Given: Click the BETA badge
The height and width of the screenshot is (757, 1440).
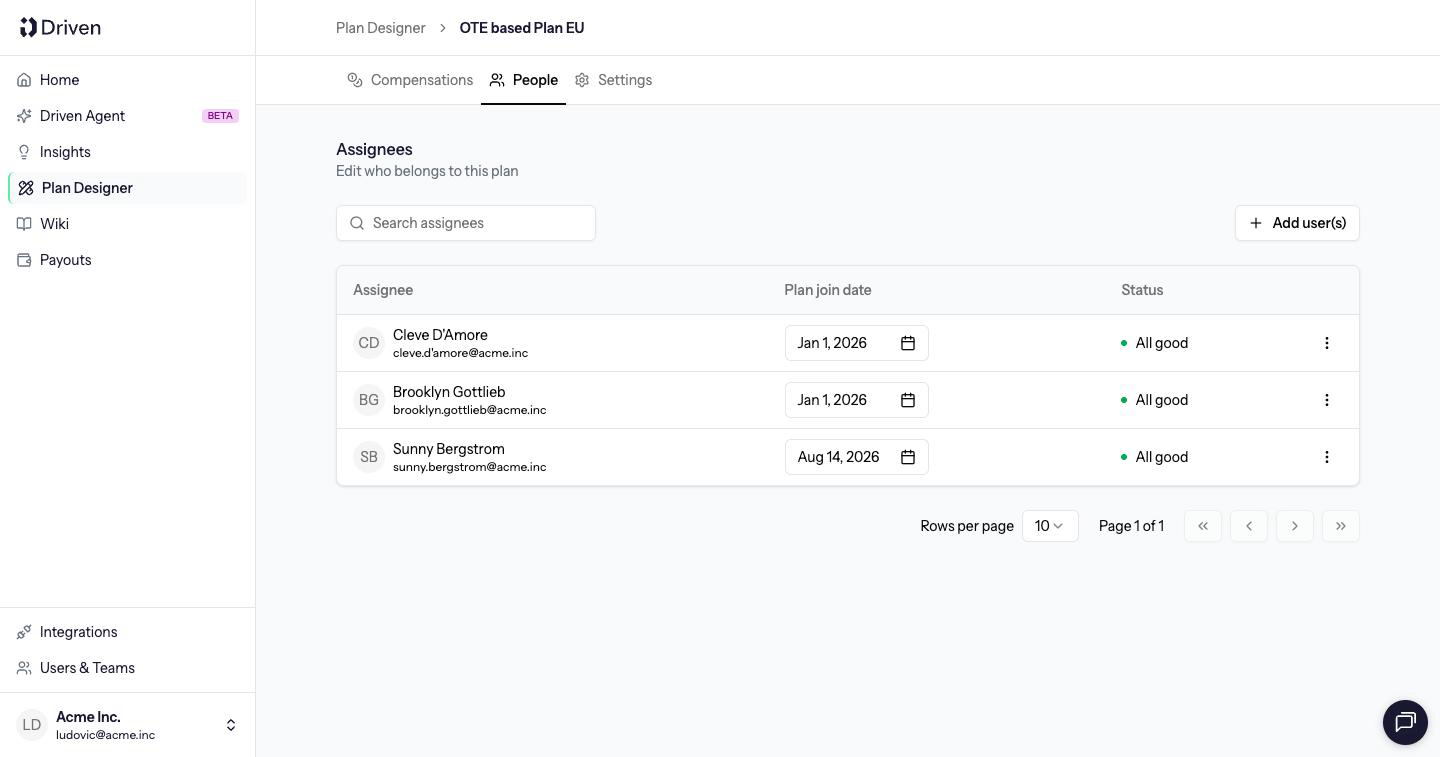Looking at the screenshot, I should [220, 116].
